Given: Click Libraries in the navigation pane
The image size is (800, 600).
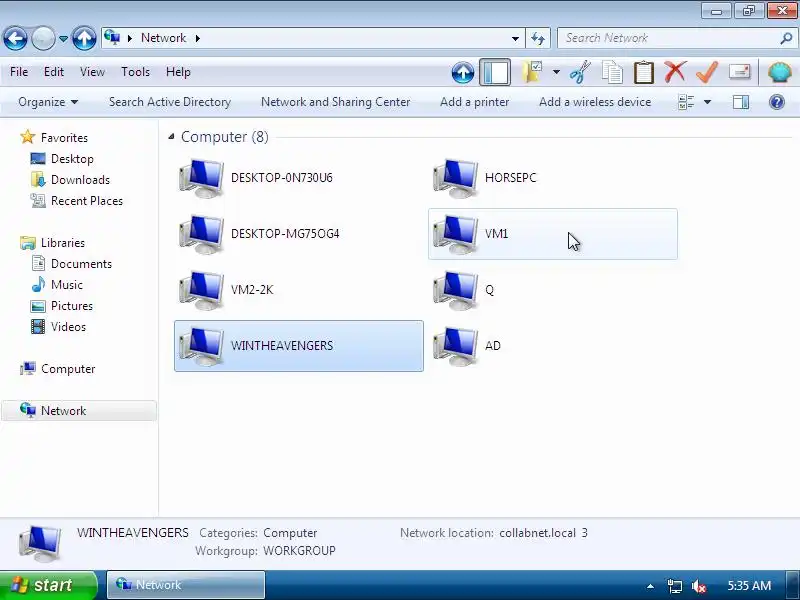Looking at the screenshot, I should [x=63, y=243].
